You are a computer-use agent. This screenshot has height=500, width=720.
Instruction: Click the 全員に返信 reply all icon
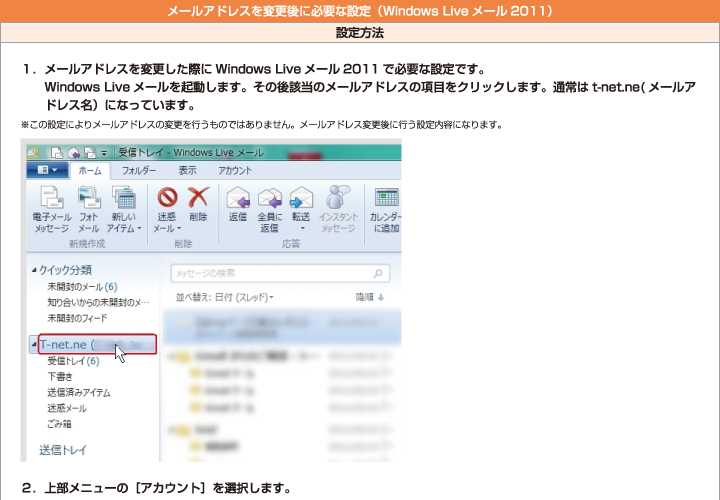[x=270, y=197]
